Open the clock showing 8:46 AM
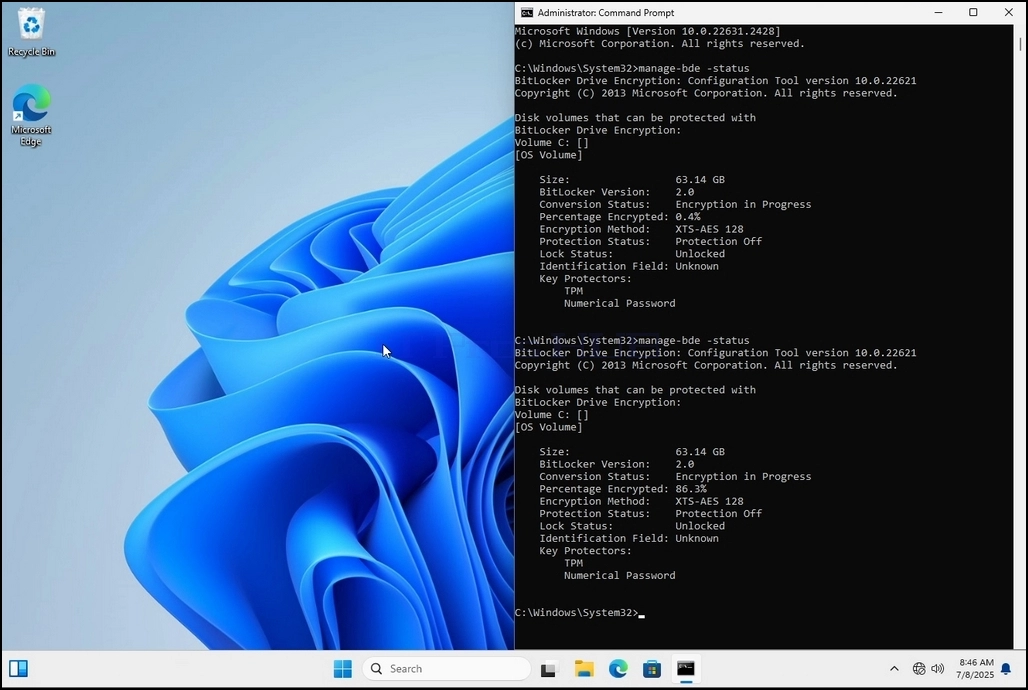Screen dimensions: 1028x690 [976, 668]
